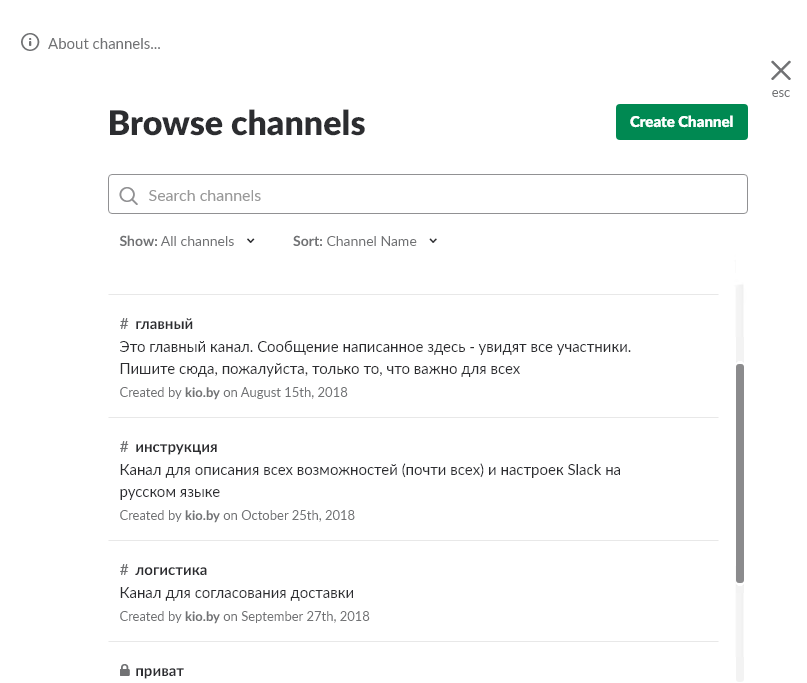The height and width of the screenshot is (683, 807).
Task: Select the логистика channel description text
Action: point(237,593)
